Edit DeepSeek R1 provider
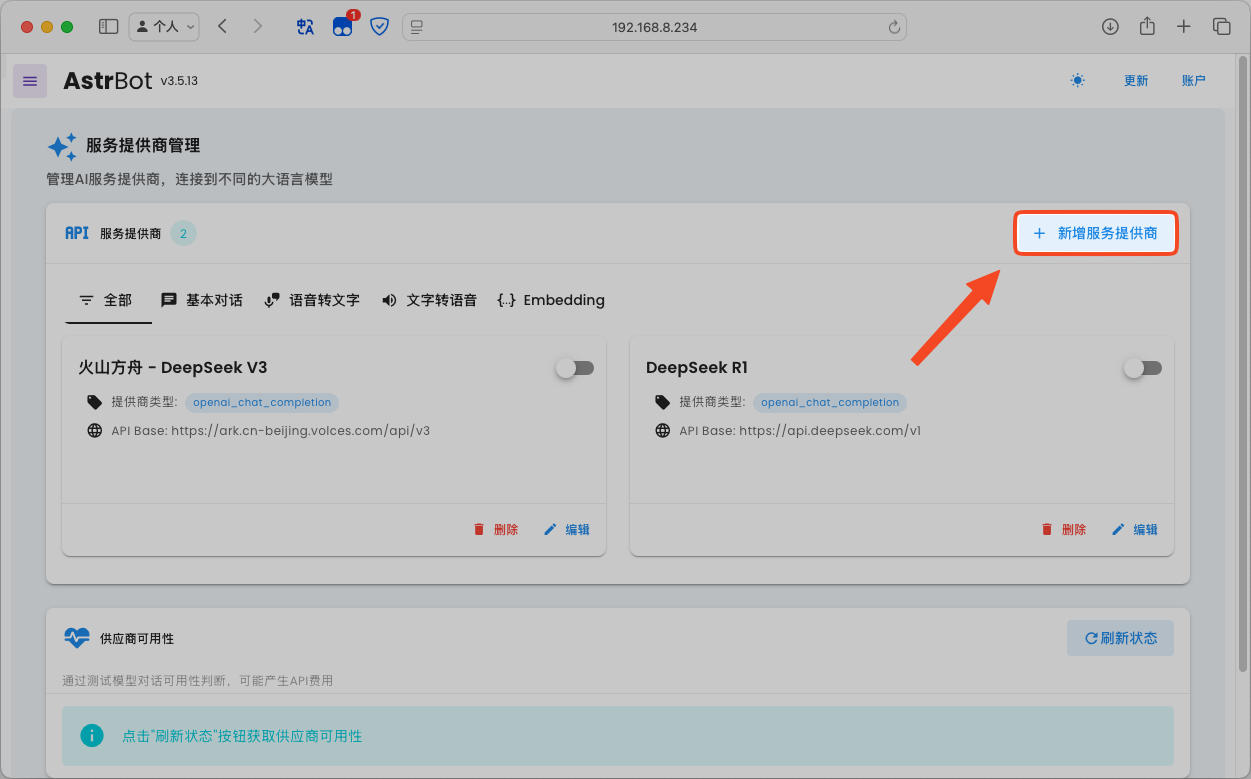The image size is (1251, 779). pos(1135,530)
